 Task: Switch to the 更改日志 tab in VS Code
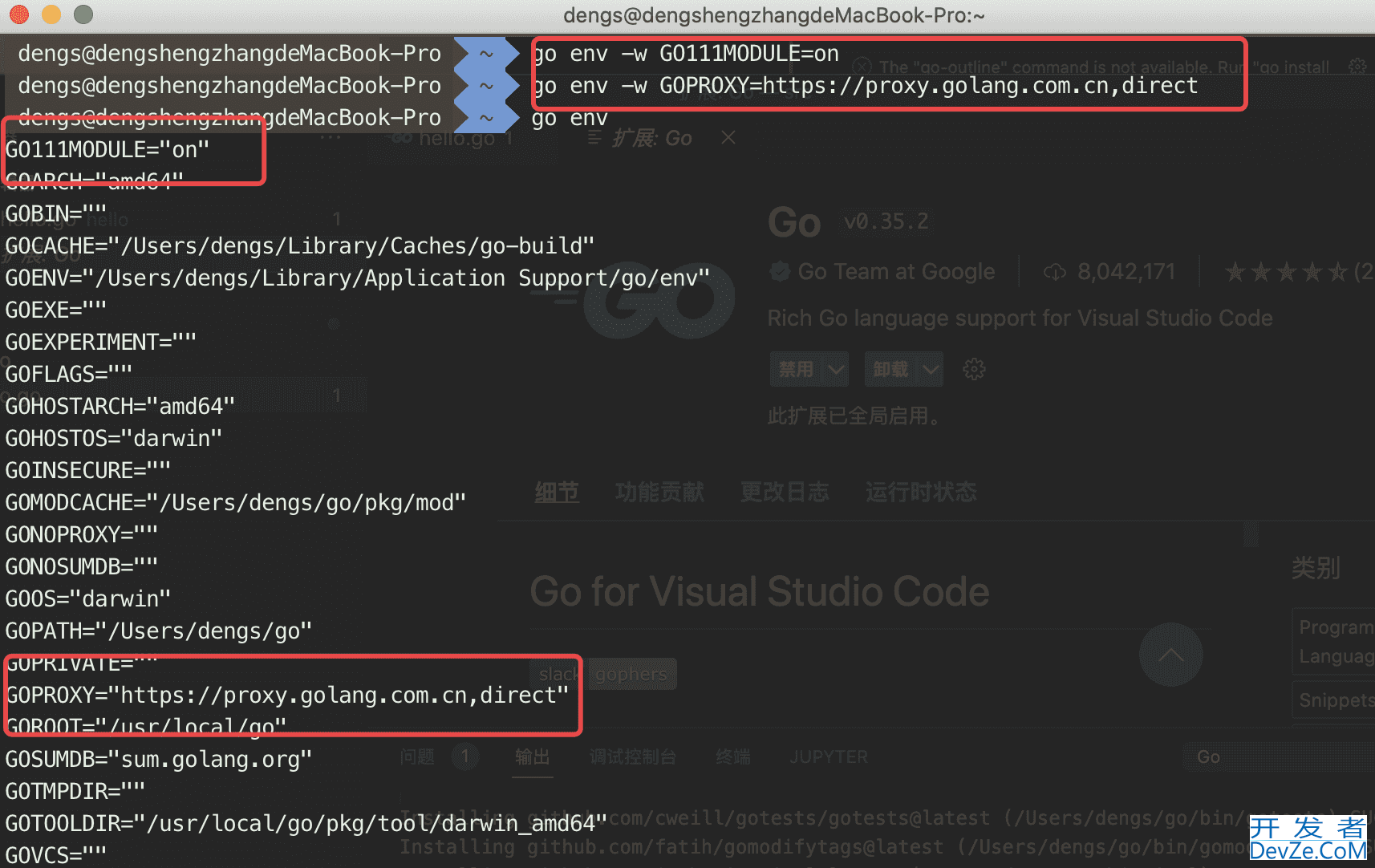[785, 492]
